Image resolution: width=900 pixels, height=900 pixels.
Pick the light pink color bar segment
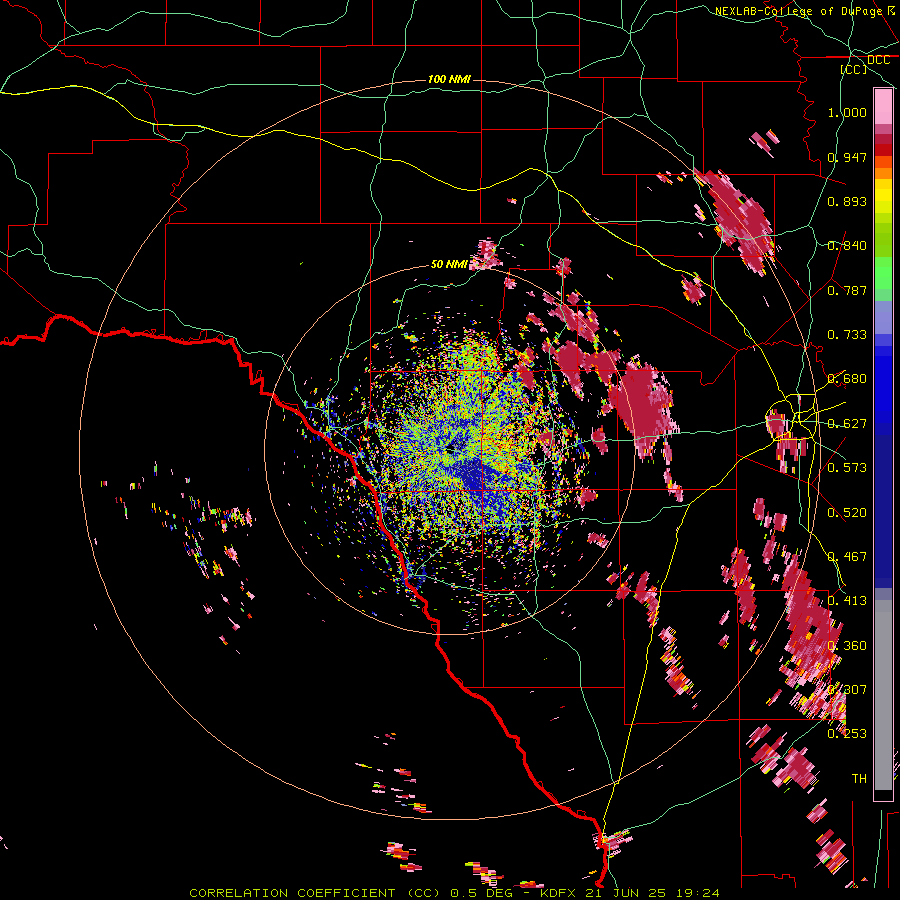(x=883, y=107)
